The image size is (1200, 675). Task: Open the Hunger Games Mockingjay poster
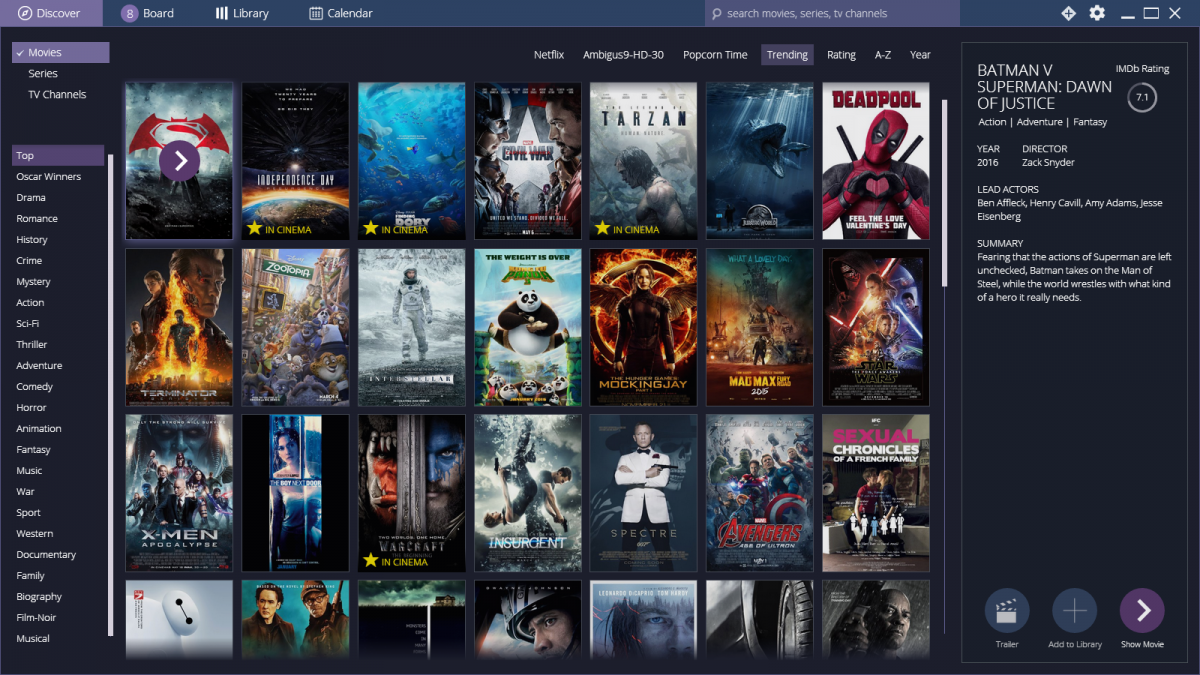tap(643, 327)
